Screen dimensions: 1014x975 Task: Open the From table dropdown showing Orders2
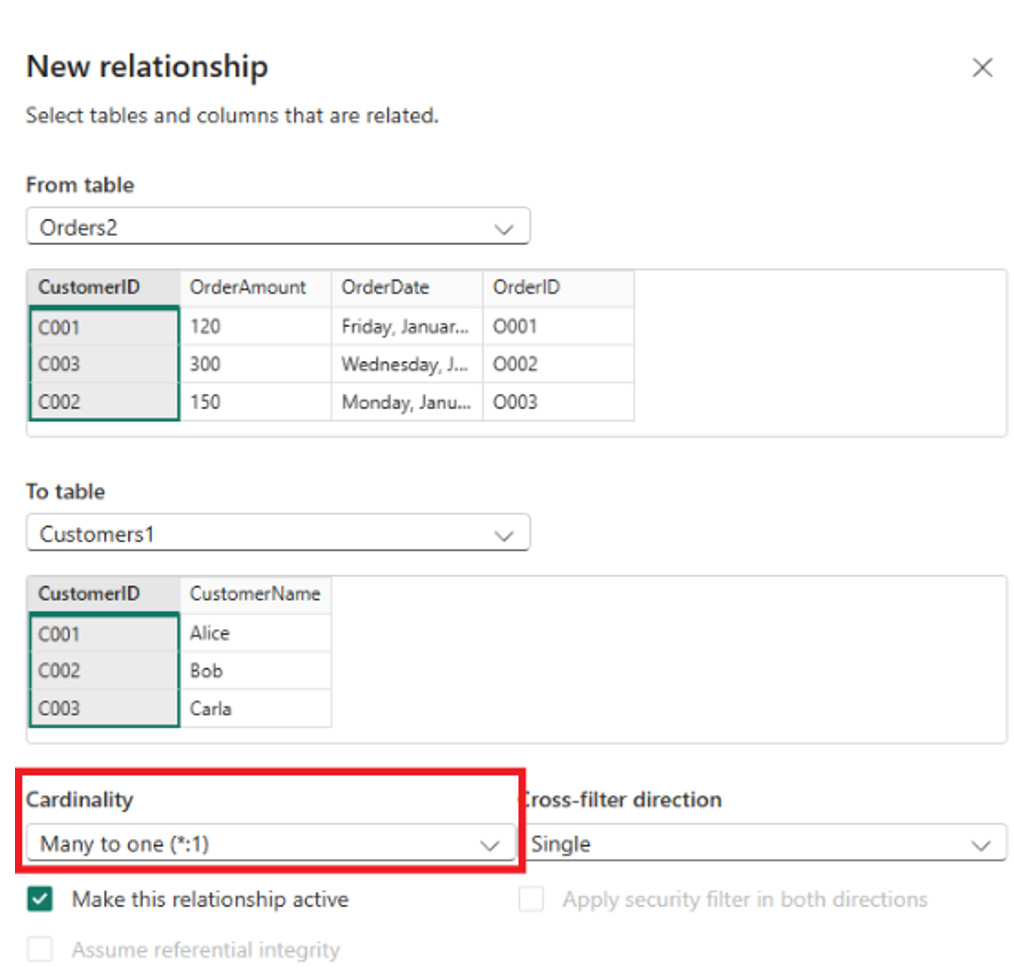pos(277,226)
